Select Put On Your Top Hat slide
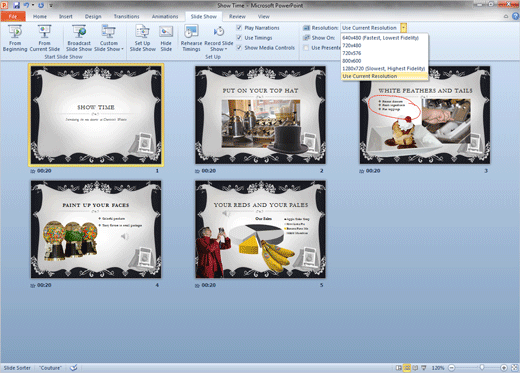This screenshot has height=373, width=520. click(260, 115)
